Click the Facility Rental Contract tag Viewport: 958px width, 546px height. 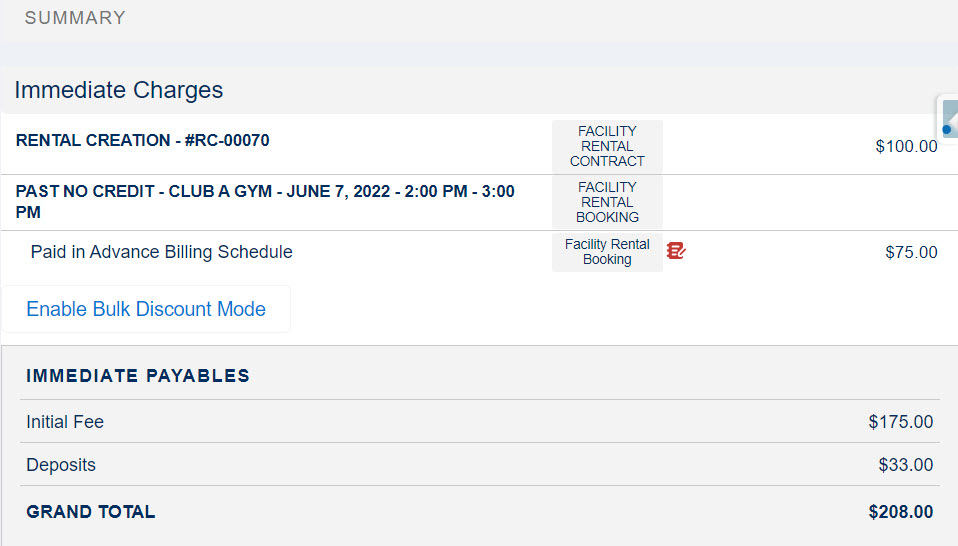607,146
